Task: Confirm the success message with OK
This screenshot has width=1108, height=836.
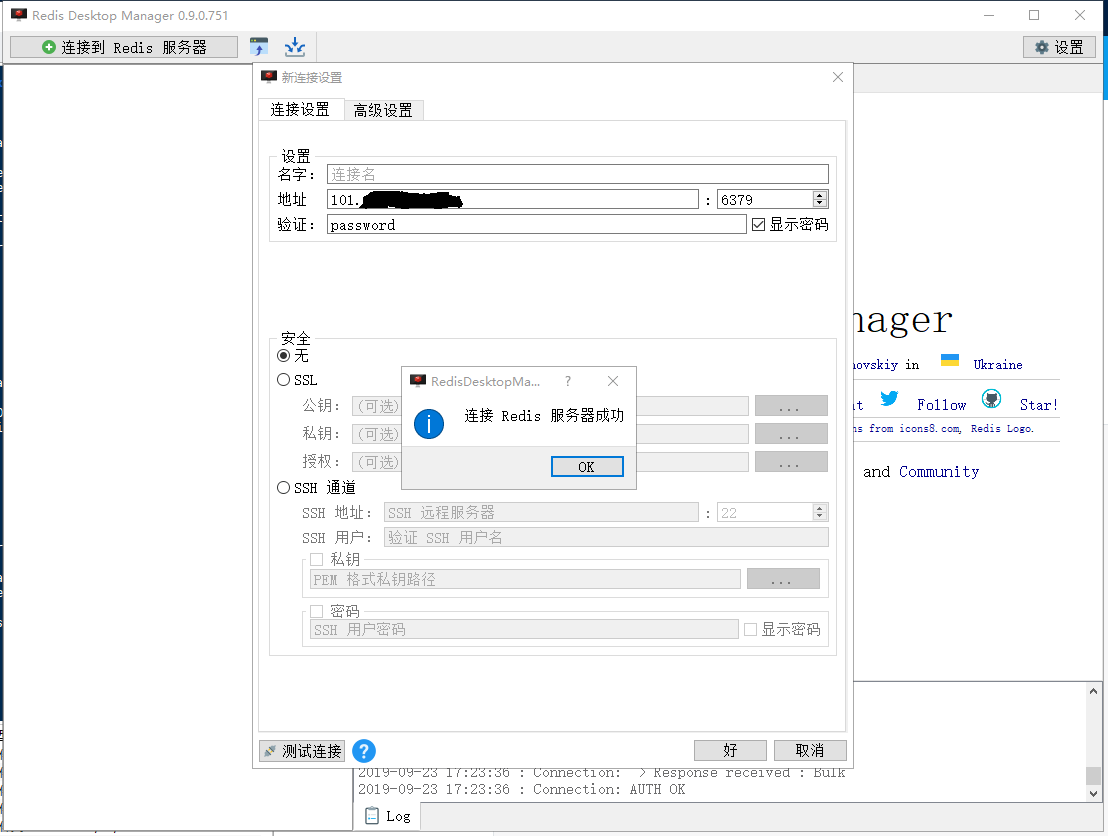Action: pyautogui.click(x=587, y=466)
